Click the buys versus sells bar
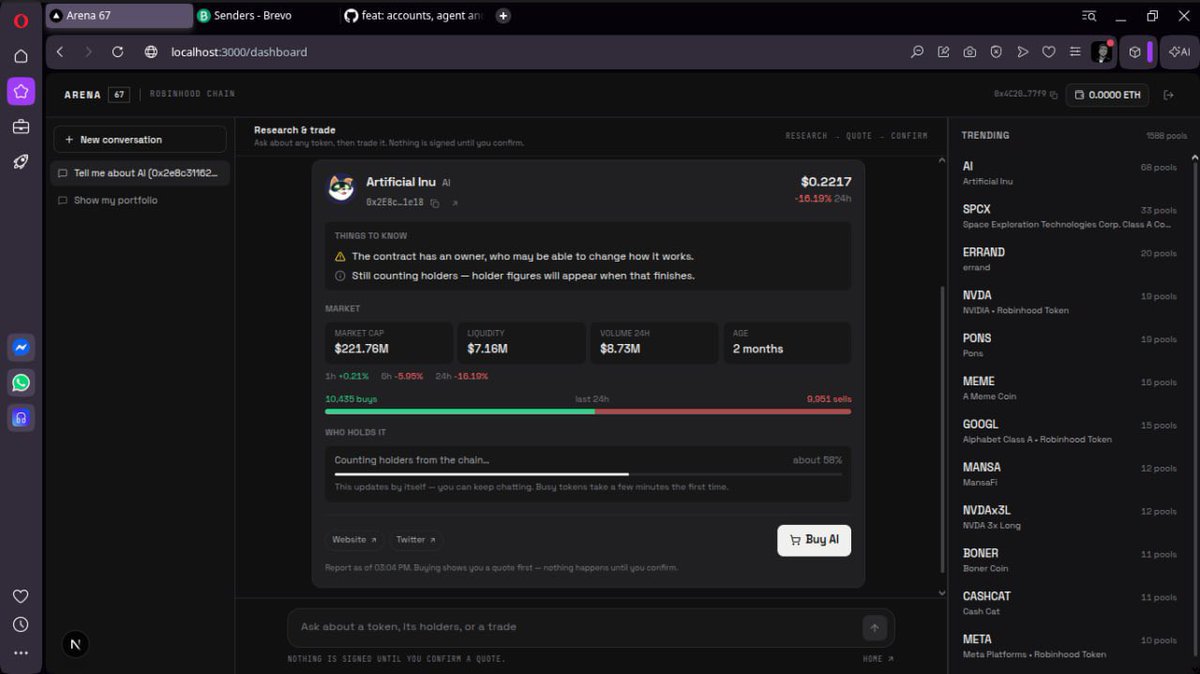Screen dimensions: 1200x674 pos(588,411)
